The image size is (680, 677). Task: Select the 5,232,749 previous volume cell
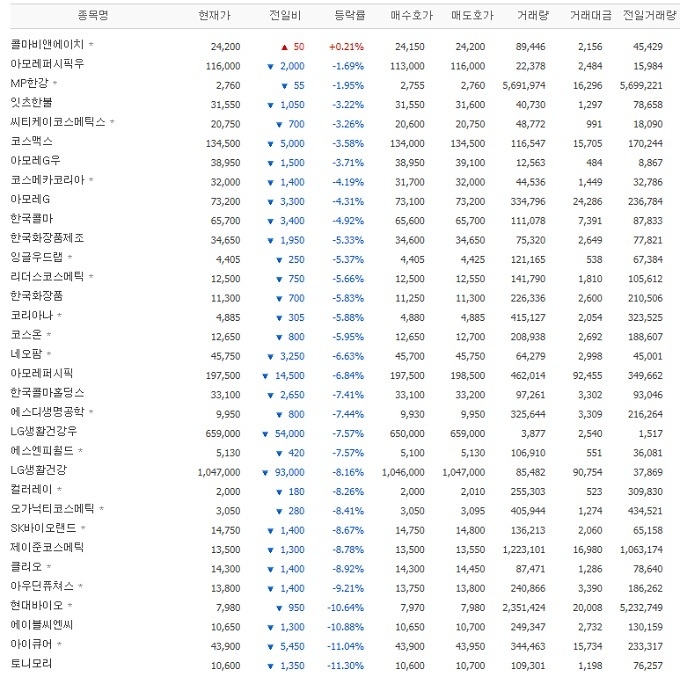pyautogui.click(x=641, y=608)
